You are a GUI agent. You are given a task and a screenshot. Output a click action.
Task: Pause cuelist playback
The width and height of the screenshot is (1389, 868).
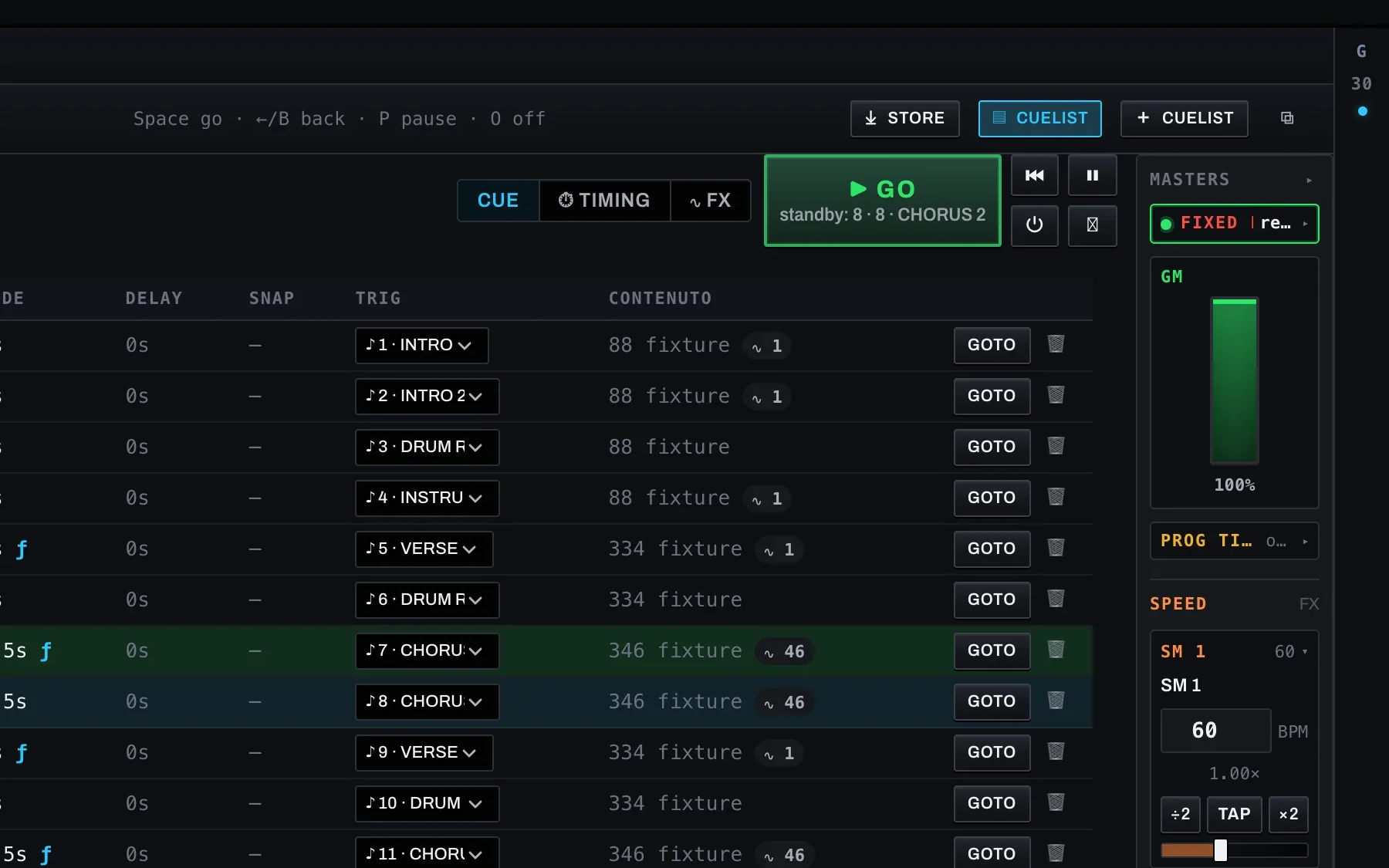[1092, 175]
